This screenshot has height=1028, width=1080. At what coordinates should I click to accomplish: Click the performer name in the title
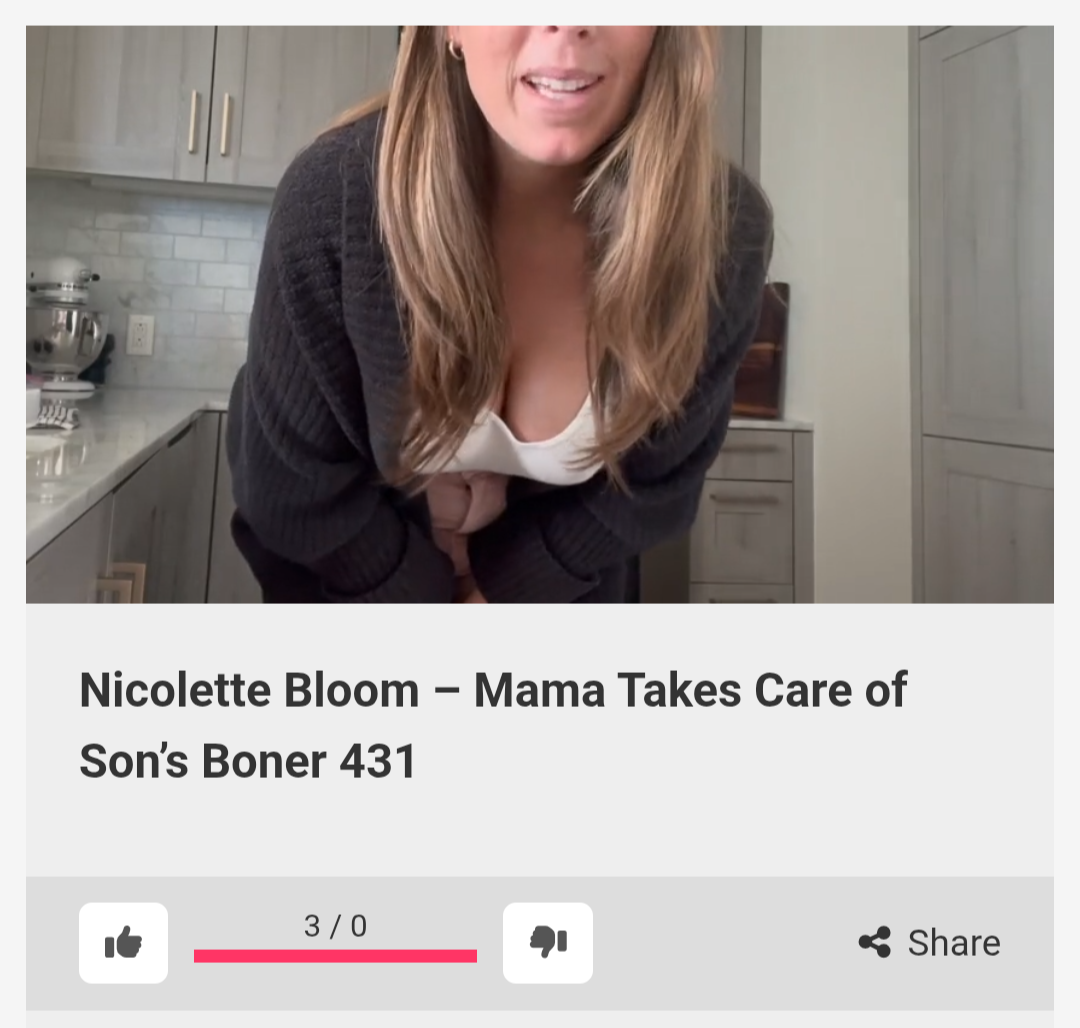(x=249, y=690)
